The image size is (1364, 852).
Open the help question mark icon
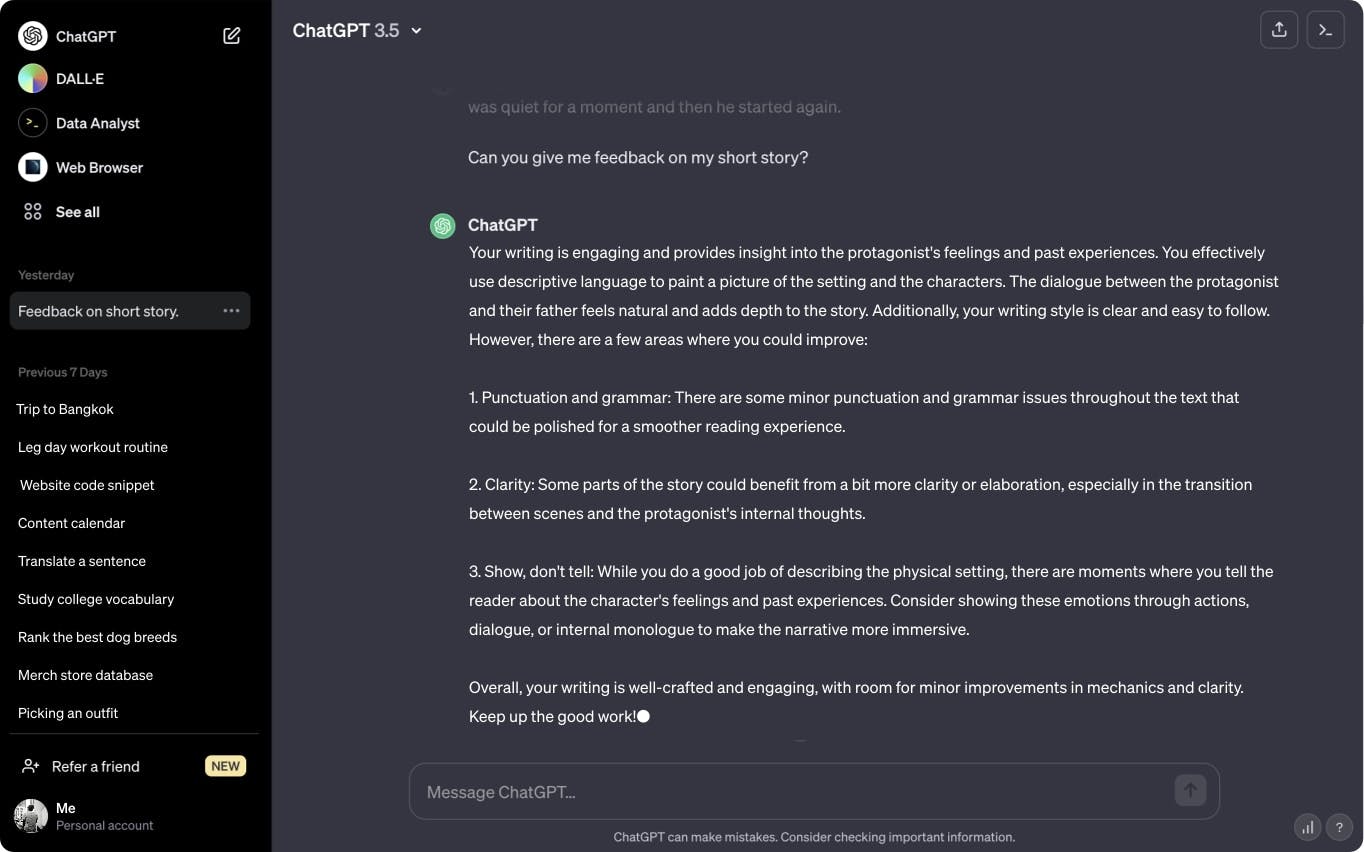(1339, 827)
